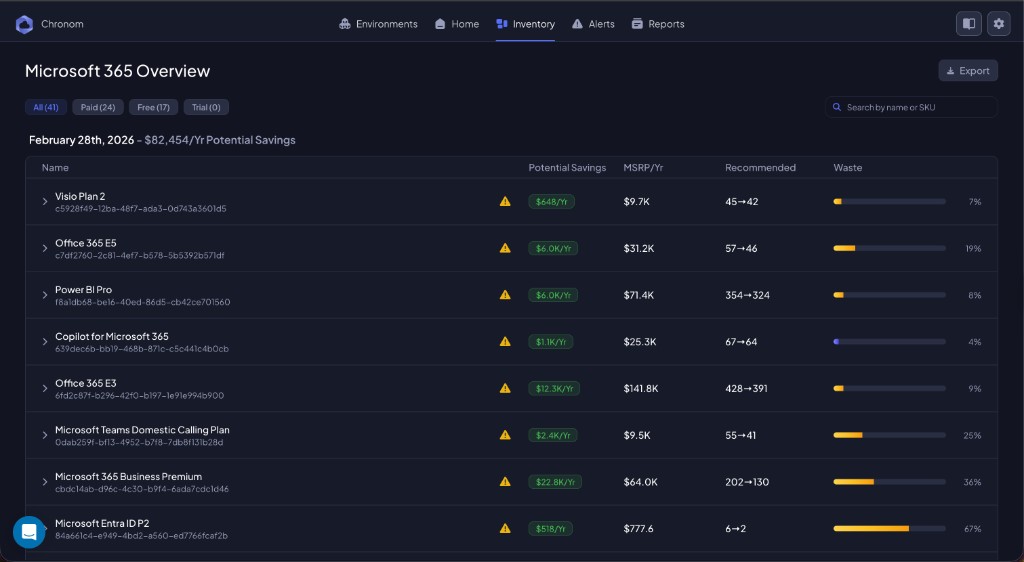This screenshot has width=1024, height=562.
Task: Click warning icon on Power BI Pro row
Action: 505,295
